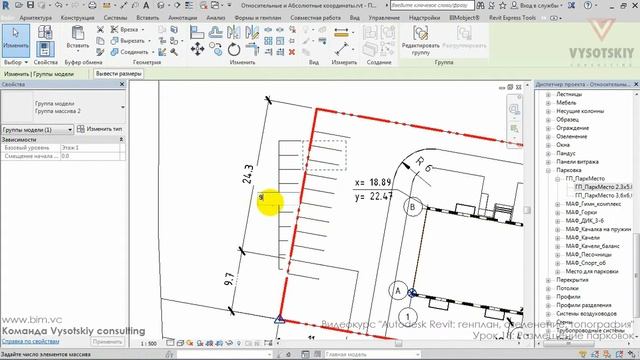Select the Offset tool icon

coord(216,32)
